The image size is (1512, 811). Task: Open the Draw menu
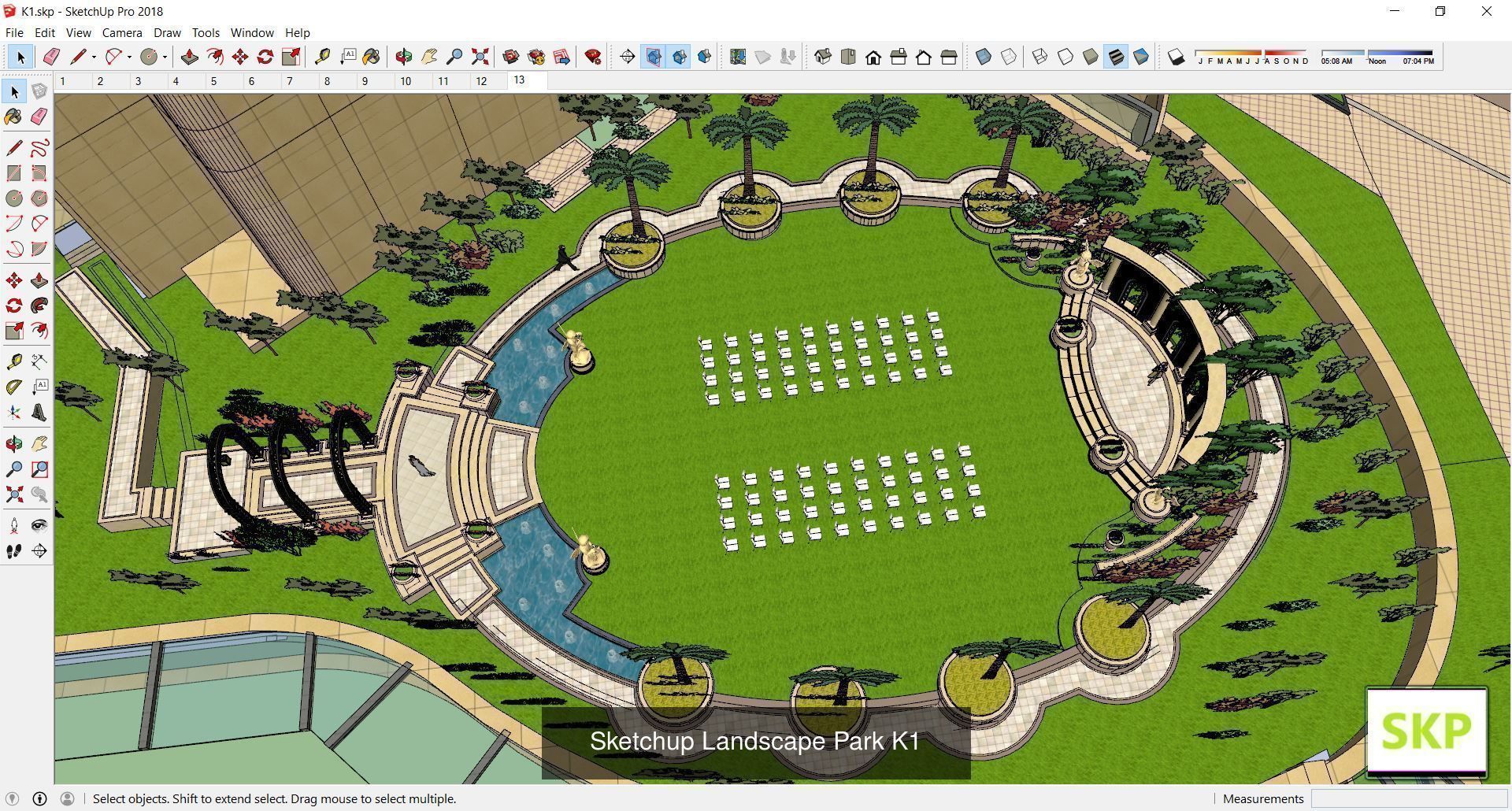coord(167,32)
